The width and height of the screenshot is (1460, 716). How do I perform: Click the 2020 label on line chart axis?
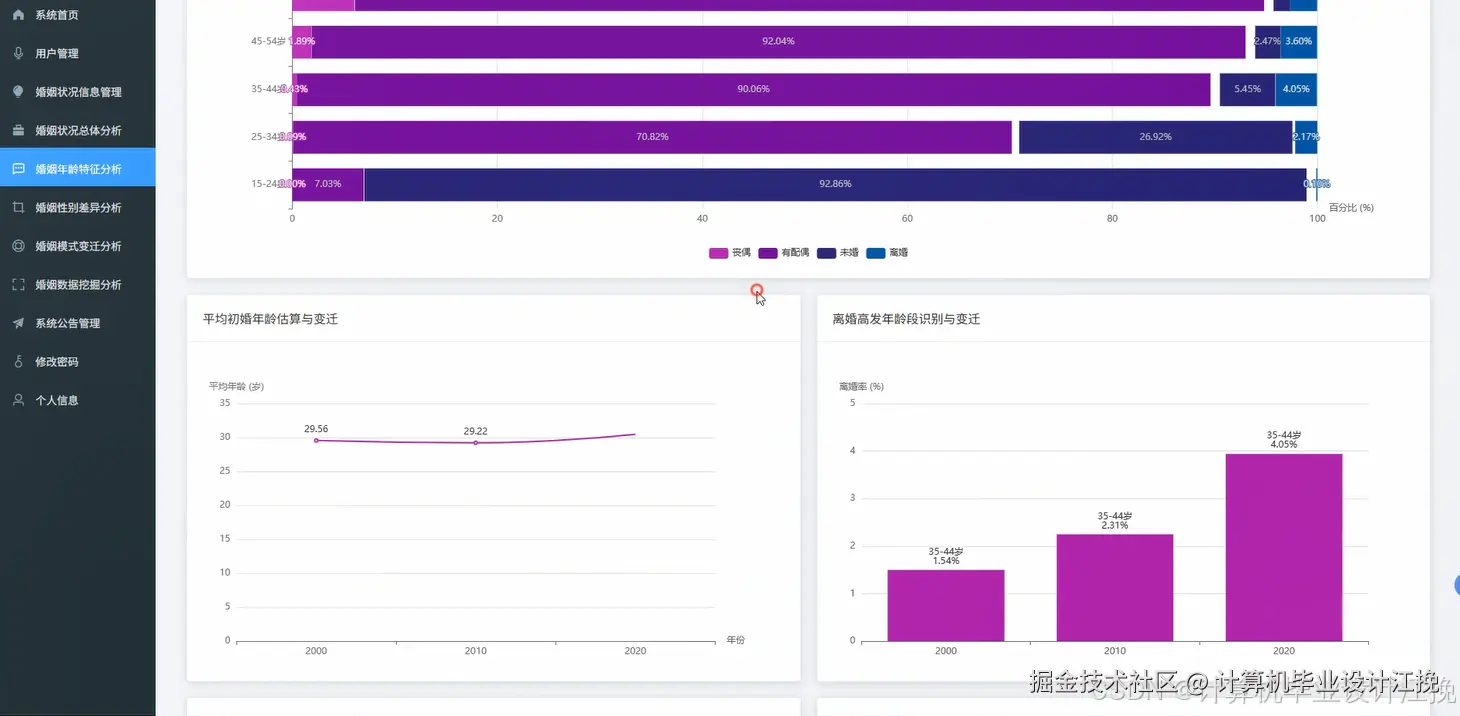coord(635,651)
